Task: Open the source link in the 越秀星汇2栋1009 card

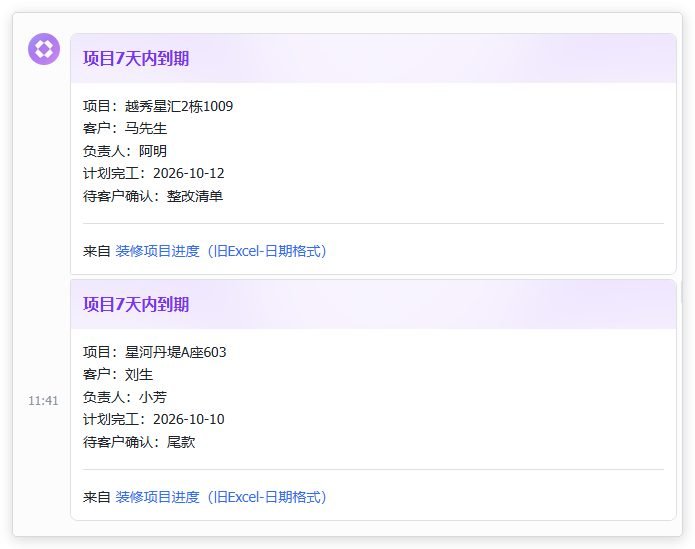Action: pyautogui.click(x=221, y=251)
